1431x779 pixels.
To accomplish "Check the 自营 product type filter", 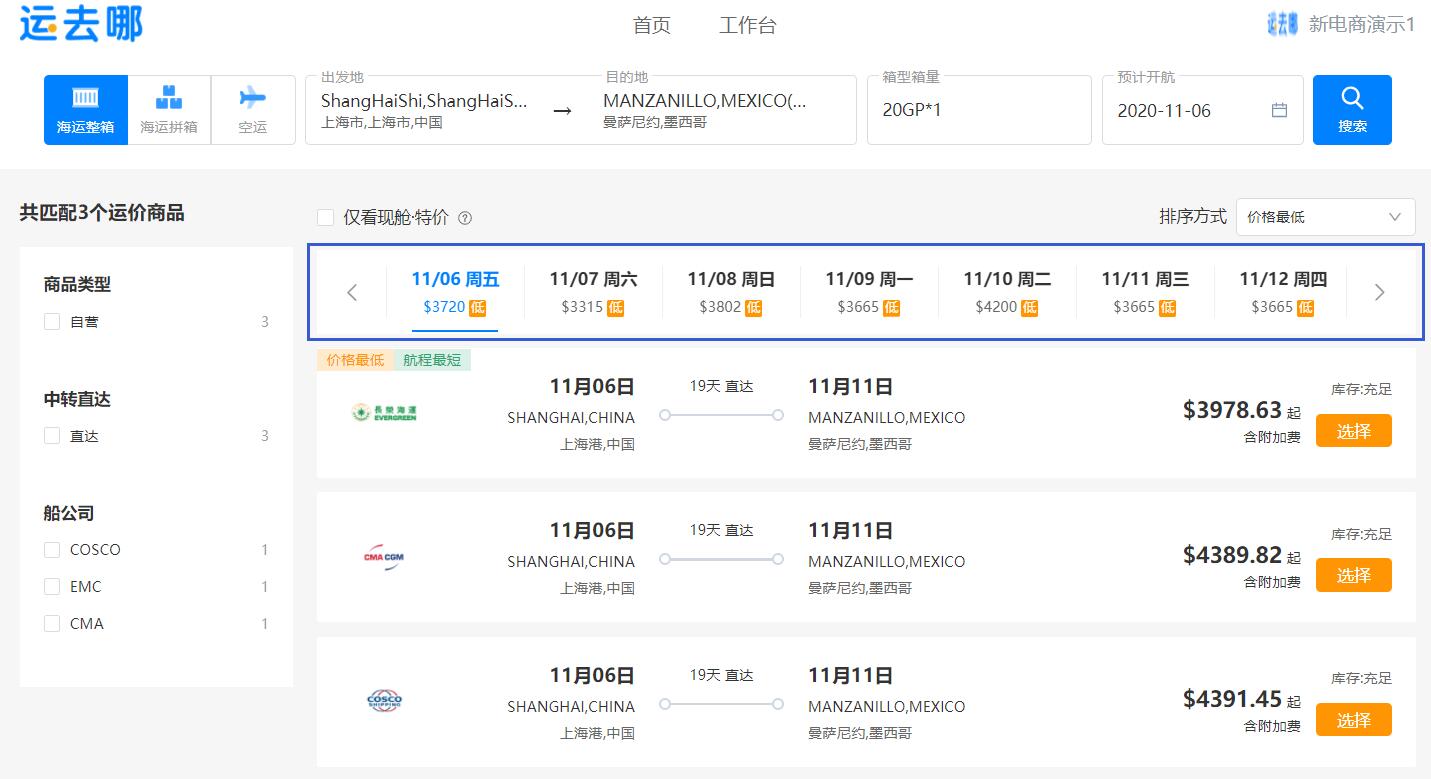I will (x=52, y=322).
